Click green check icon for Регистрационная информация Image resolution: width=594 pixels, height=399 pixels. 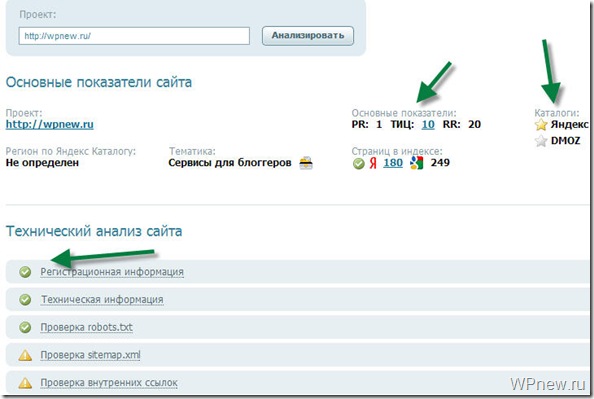[x=25, y=272]
